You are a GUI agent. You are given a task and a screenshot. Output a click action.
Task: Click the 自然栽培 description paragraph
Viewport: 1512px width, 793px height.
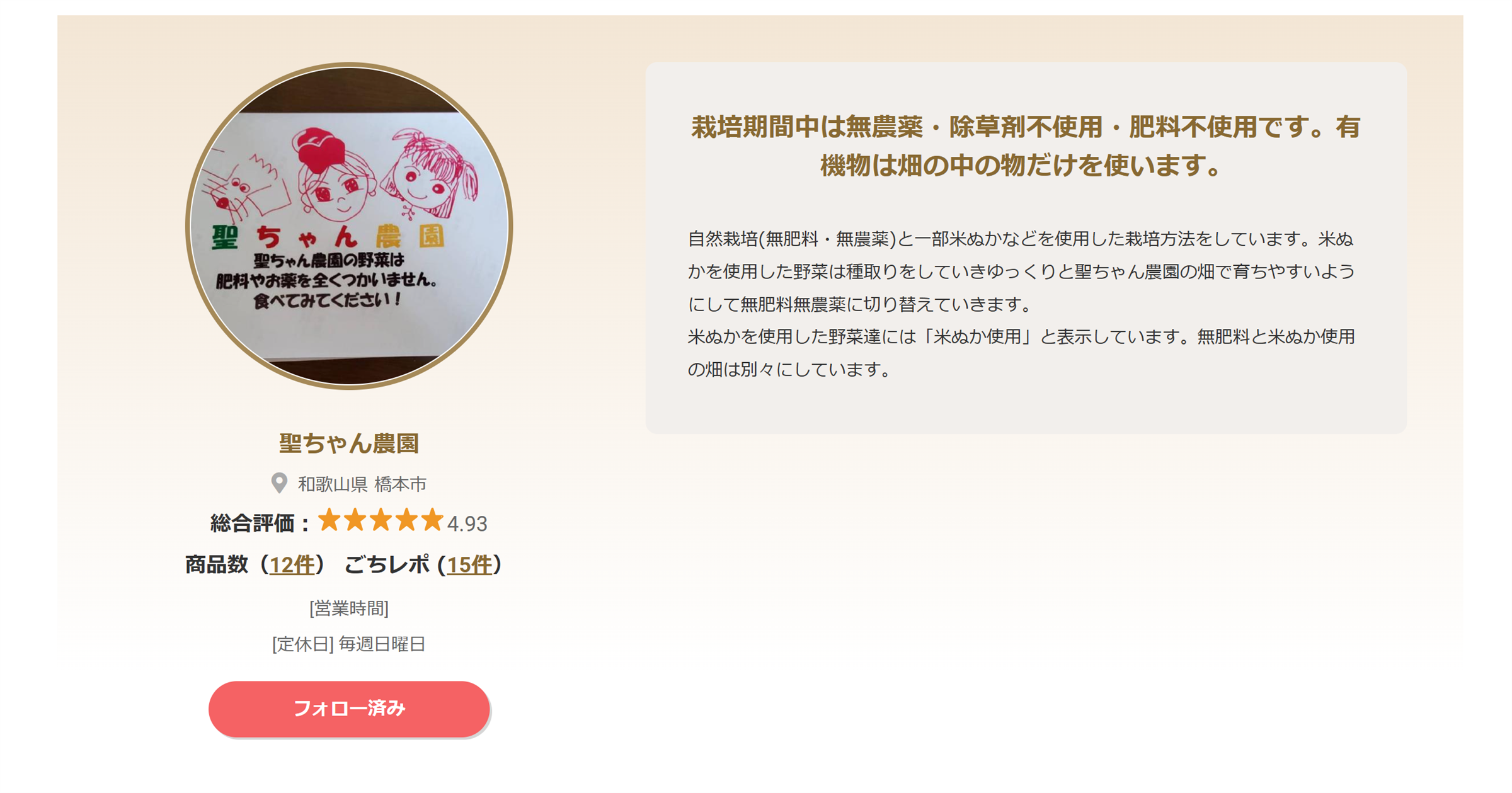click(x=1021, y=304)
